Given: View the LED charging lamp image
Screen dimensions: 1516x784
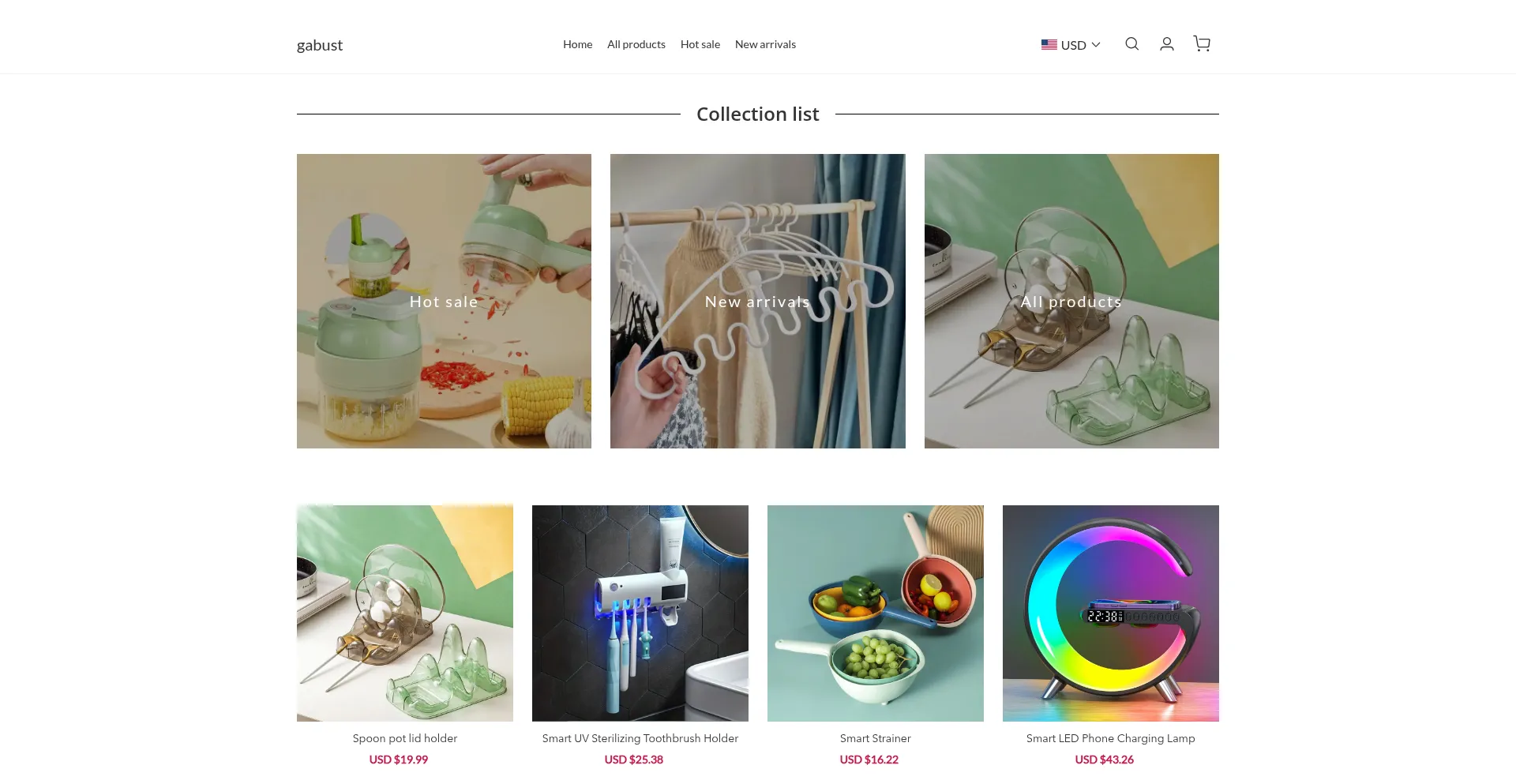Looking at the screenshot, I should [x=1111, y=613].
